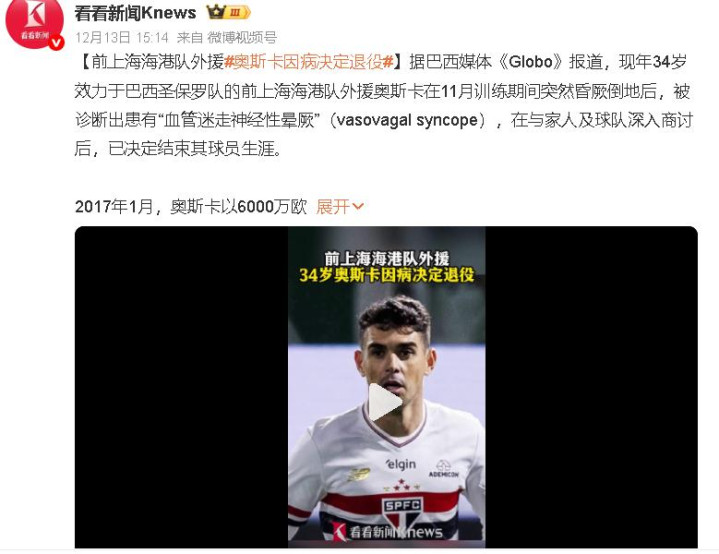
Task: Click the post timestamp 12月13日 15:14
Action: pyautogui.click(x=122, y=37)
